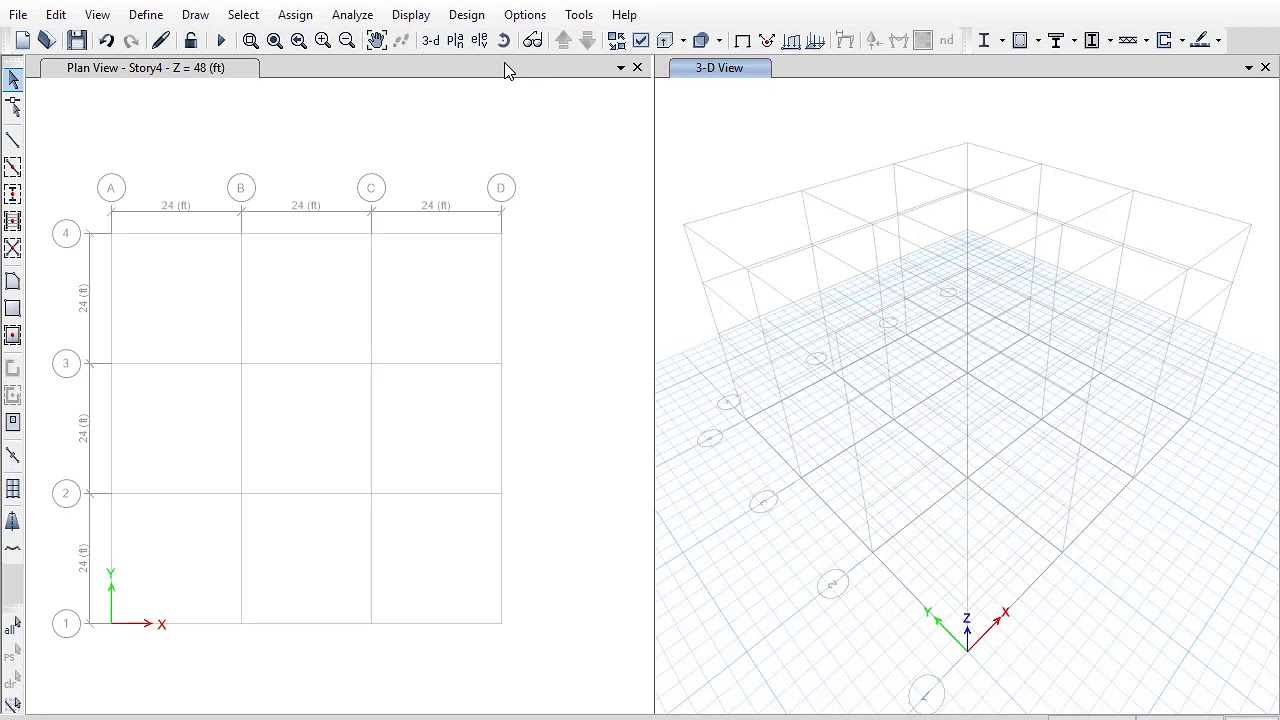The height and width of the screenshot is (720, 1280).
Task: Open Plan View window list arrow
Action: (x=621, y=68)
